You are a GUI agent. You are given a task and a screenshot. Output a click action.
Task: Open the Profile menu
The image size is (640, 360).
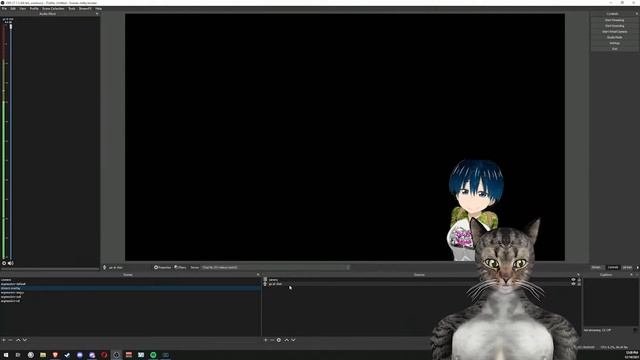(34, 9)
